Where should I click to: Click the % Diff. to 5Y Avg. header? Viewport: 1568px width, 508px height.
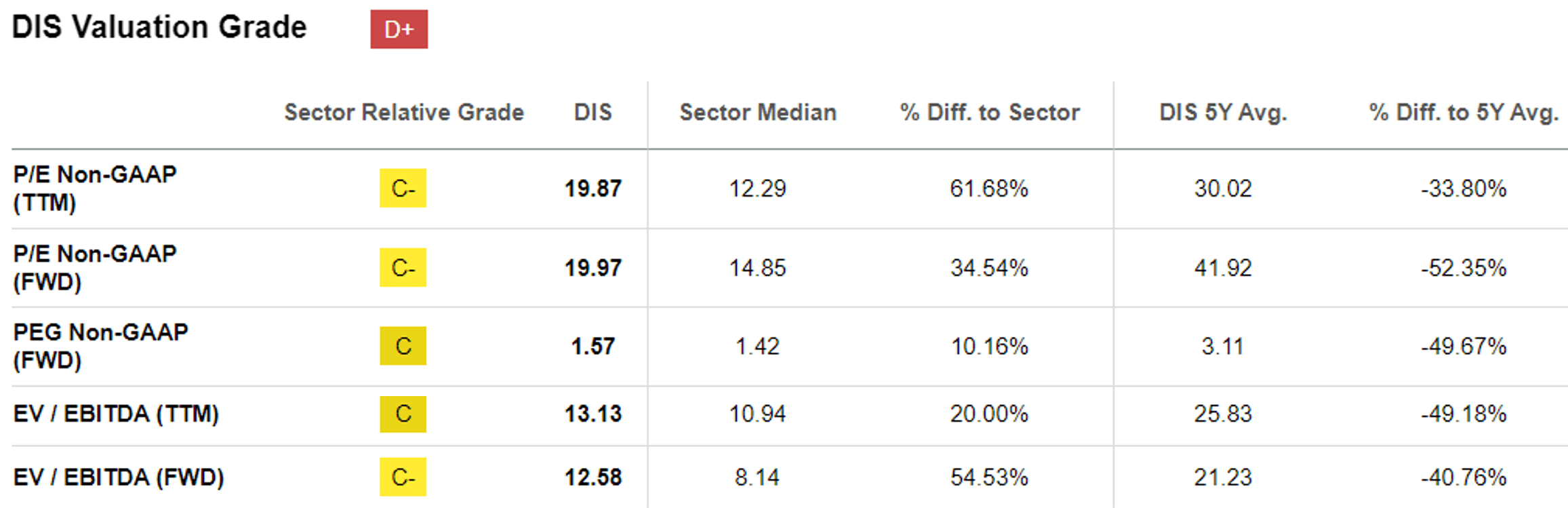pos(1464,112)
